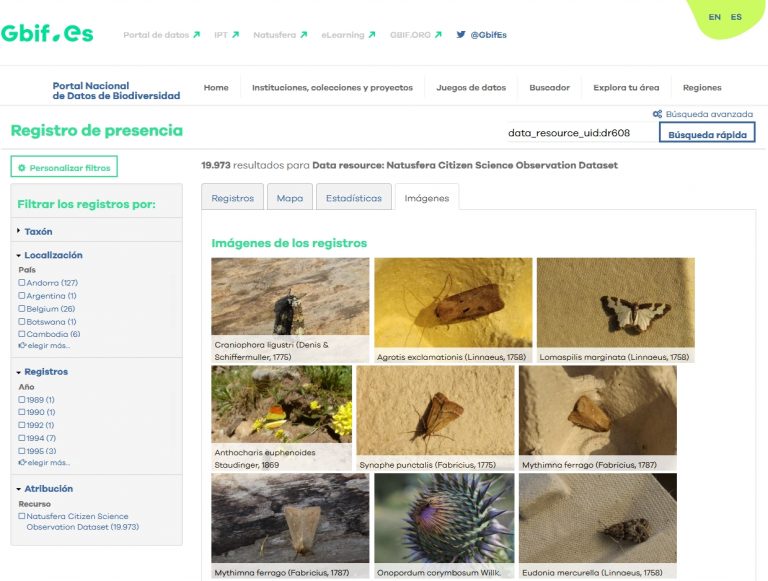768x581 pixels.
Task: Tick the 1994 (7) year checkbox
Action: coord(22,438)
